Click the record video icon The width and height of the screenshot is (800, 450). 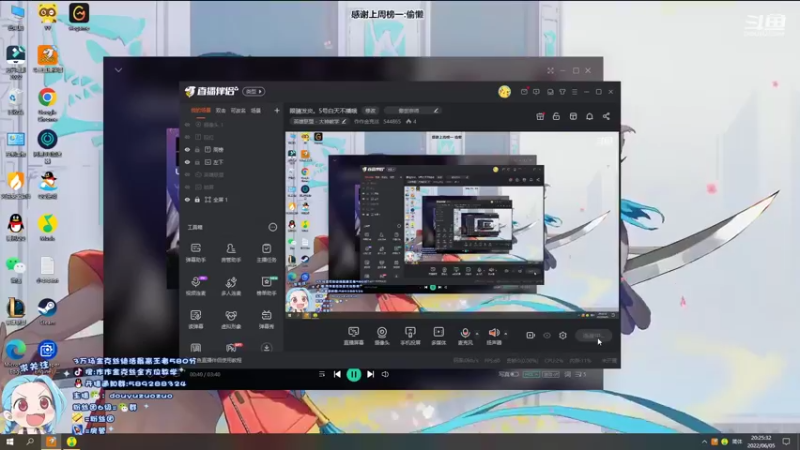point(531,335)
